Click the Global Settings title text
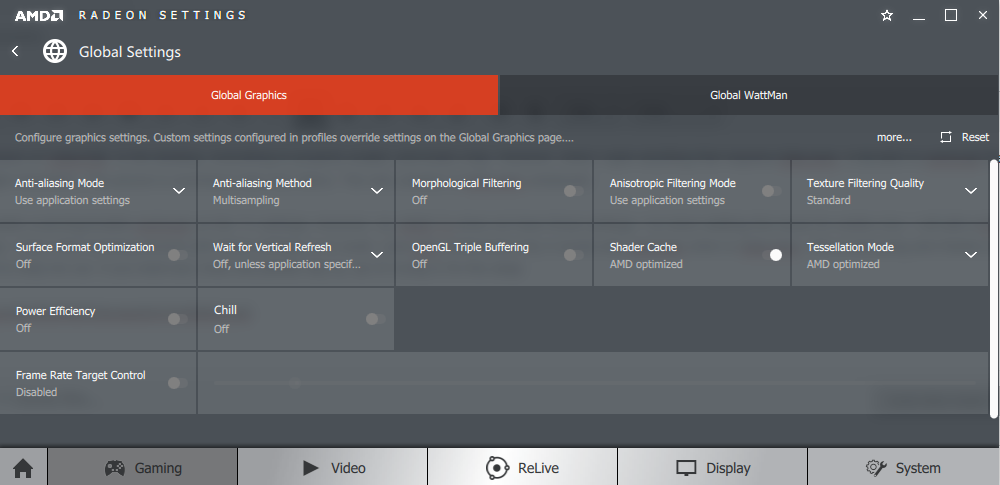 click(x=130, y=52)
